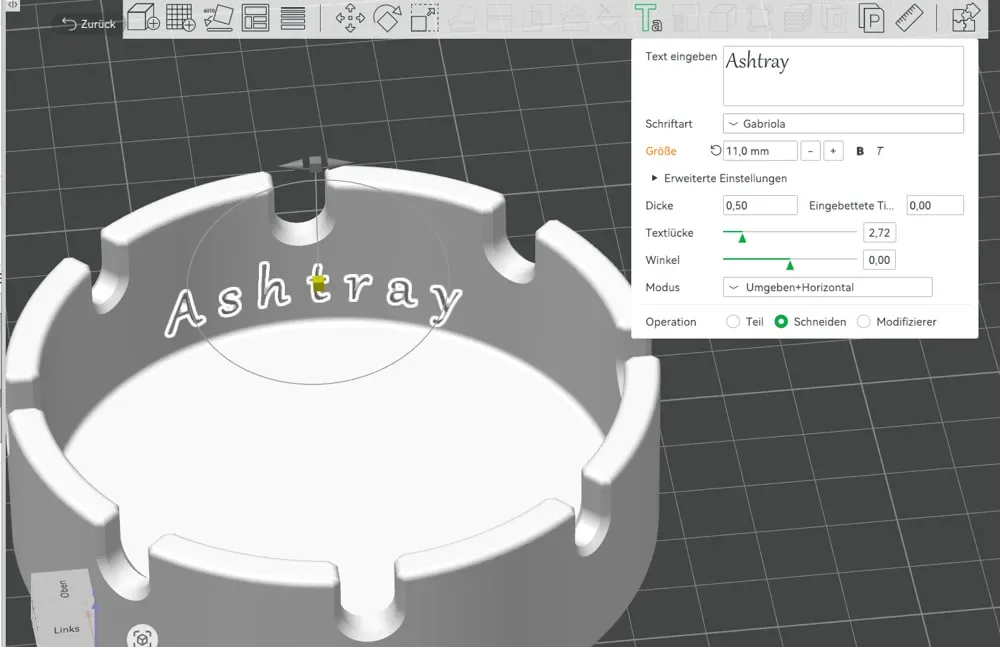Image resolution: width=1000 pixels, height=647 pixels.
Task: Decrease text size with the minus button
Action: pyautogui.click(x=810, y=151)
